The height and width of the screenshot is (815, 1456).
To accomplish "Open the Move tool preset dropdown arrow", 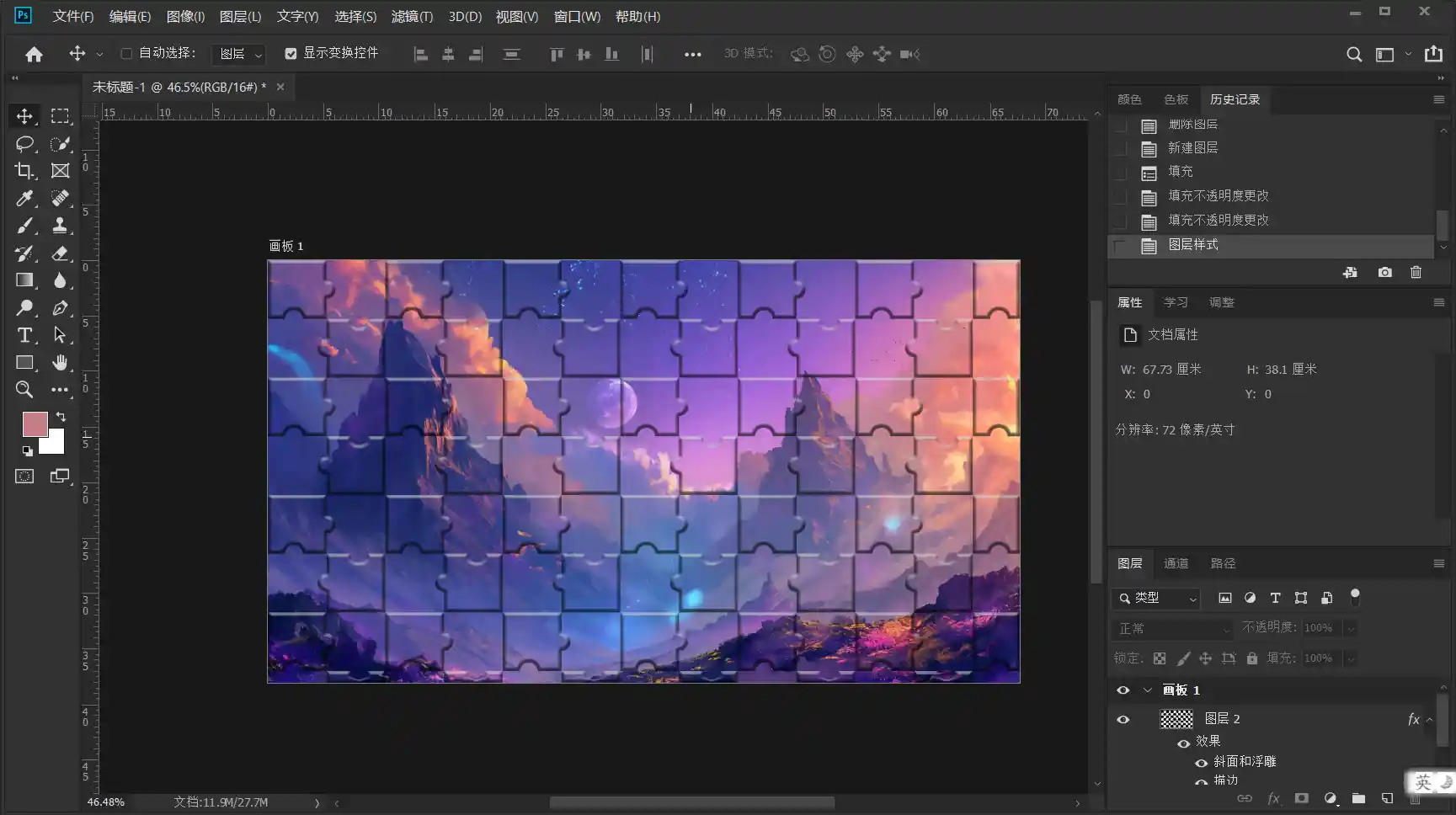I will coord(99,55).
